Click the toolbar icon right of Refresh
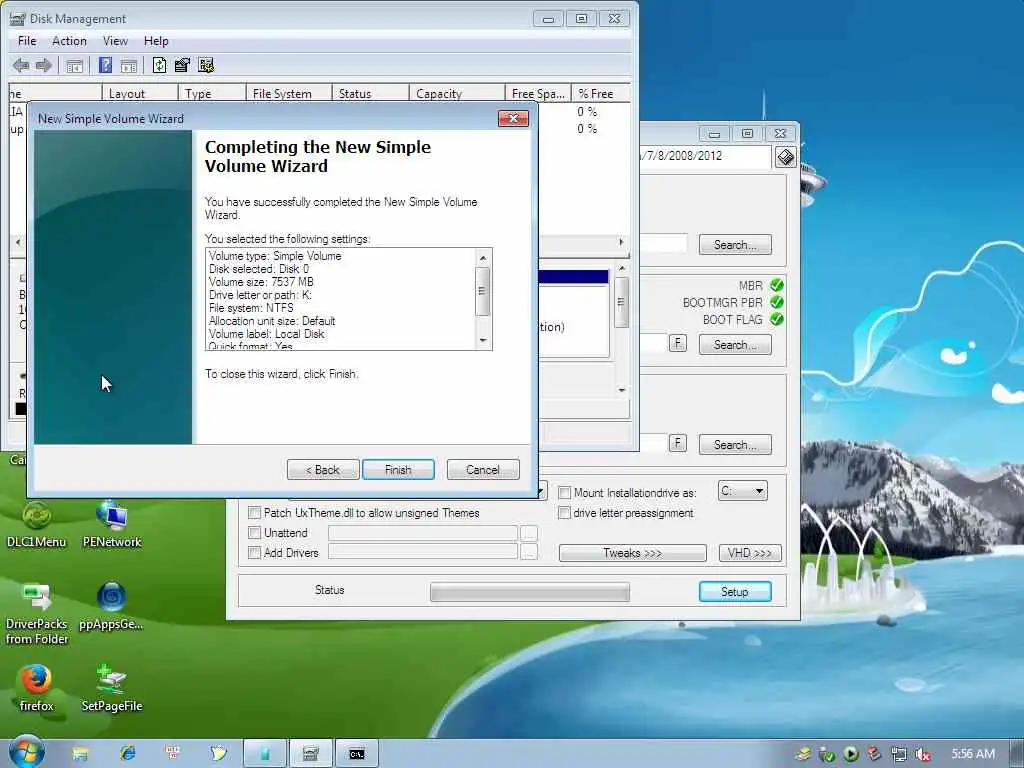 (x=182, y=65)
